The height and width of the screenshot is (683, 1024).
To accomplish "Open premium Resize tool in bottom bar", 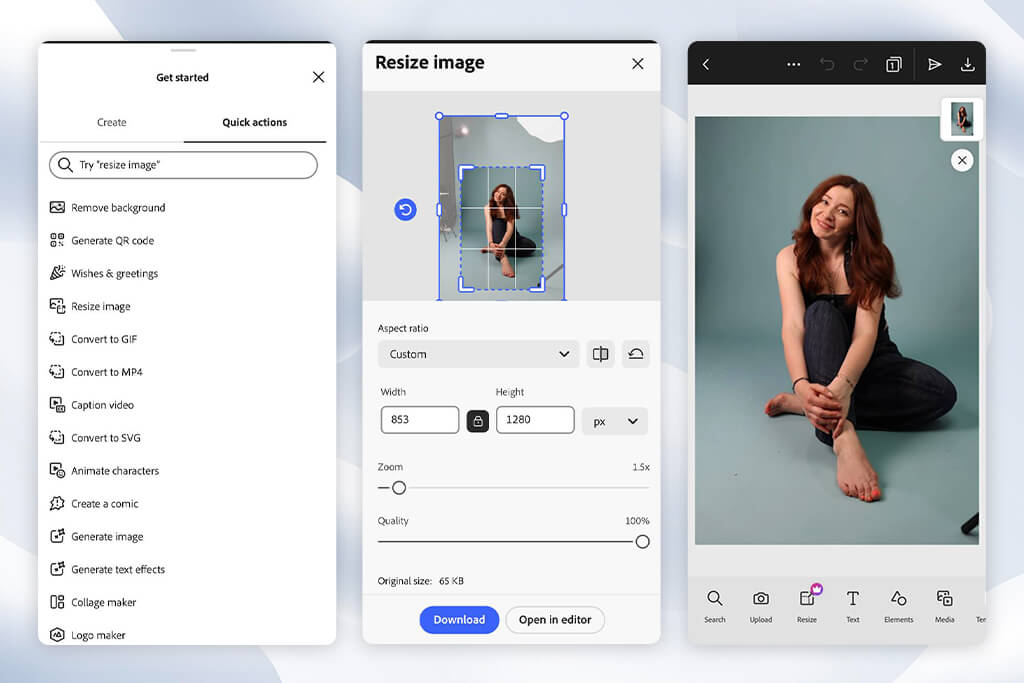I will (x=807, y=606).
